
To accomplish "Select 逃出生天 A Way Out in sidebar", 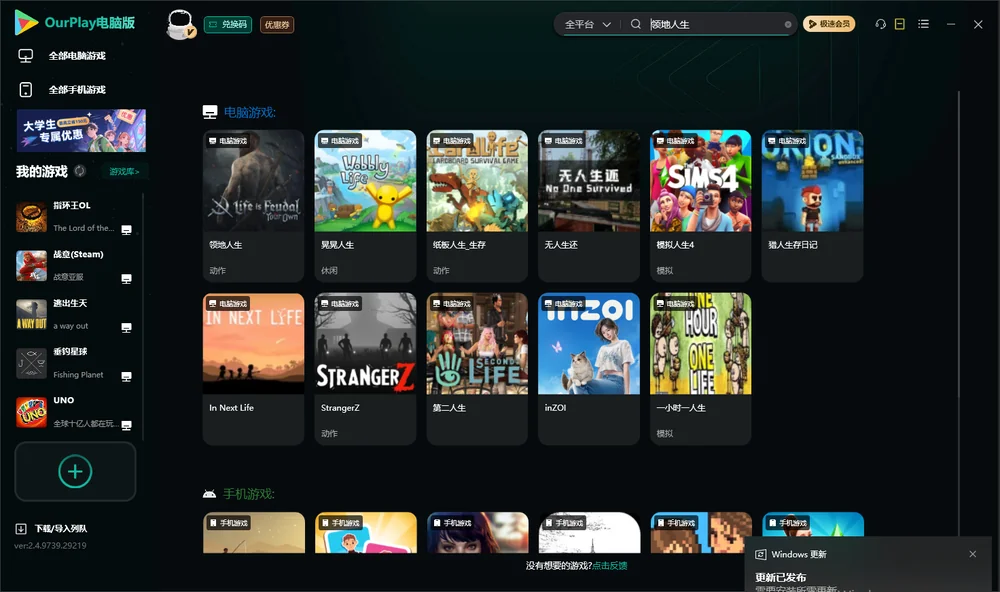I will pos(75,314).
